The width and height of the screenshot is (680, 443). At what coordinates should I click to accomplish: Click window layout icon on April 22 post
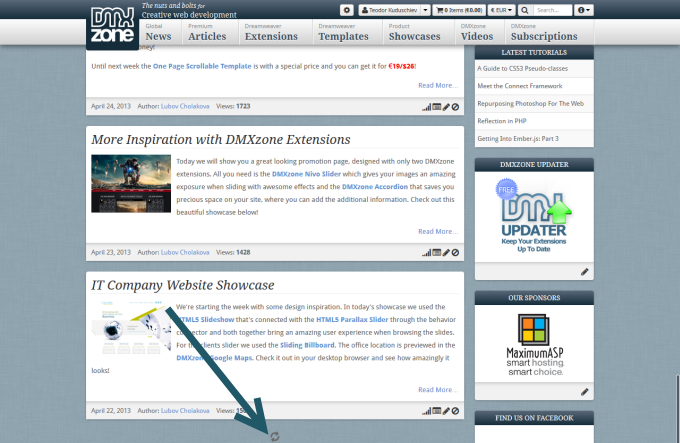click(x=437, y=411)
